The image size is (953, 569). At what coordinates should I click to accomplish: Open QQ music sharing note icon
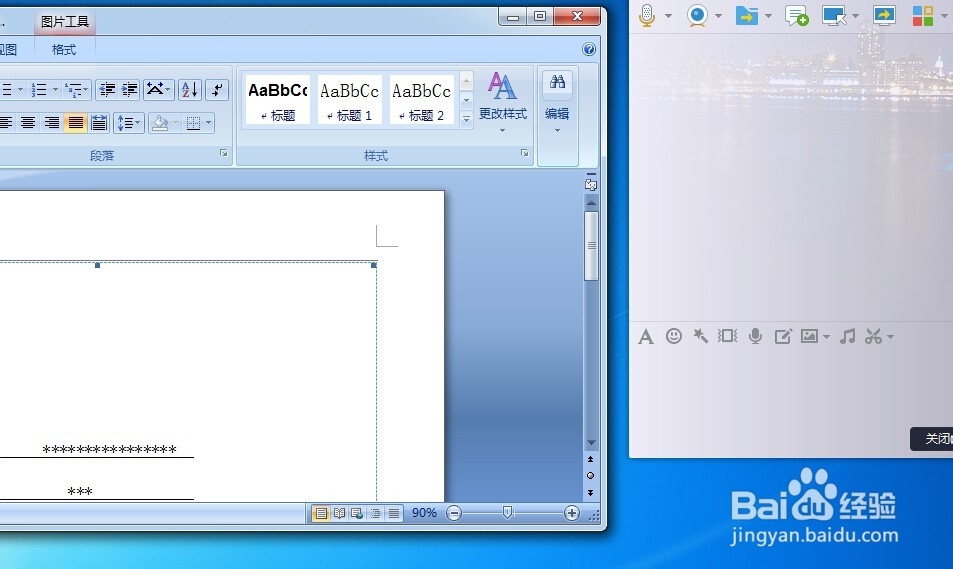[x=847, y=336]
